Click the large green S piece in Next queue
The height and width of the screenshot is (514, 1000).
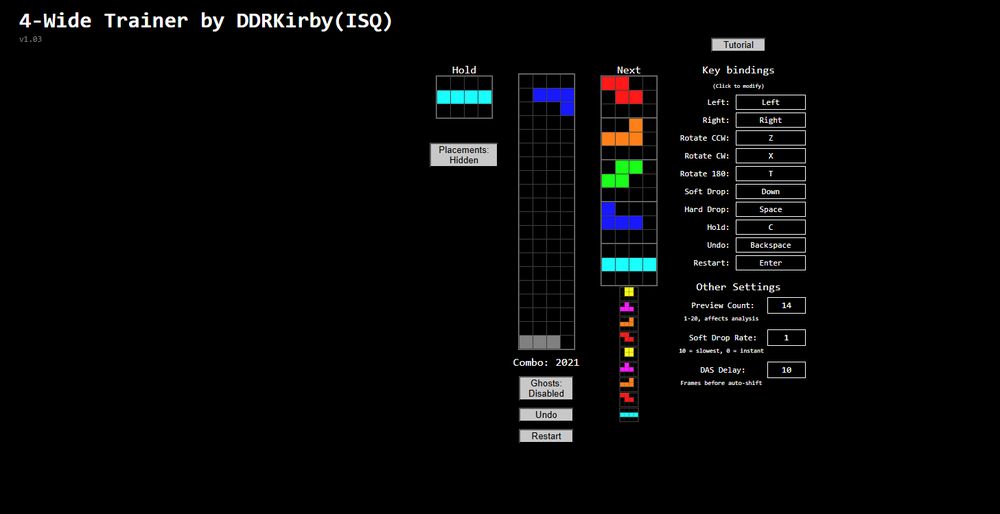622,173
